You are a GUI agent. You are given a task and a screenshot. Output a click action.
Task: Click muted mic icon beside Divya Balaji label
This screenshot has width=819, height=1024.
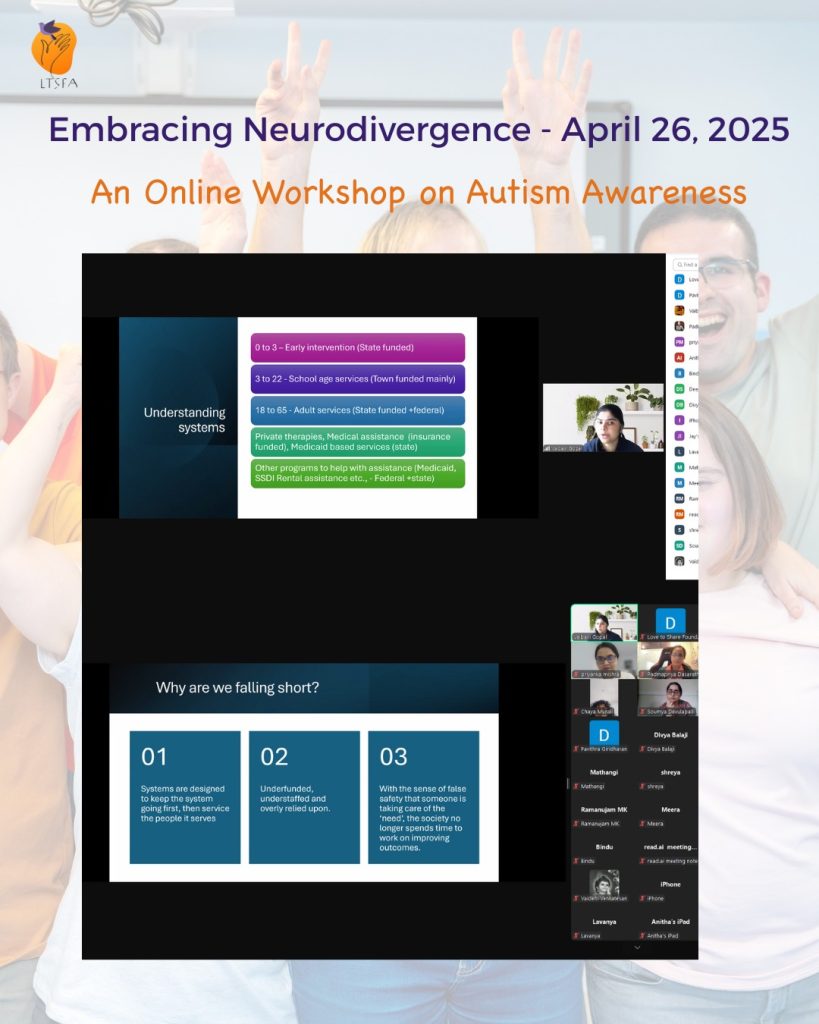coord(643,749)
